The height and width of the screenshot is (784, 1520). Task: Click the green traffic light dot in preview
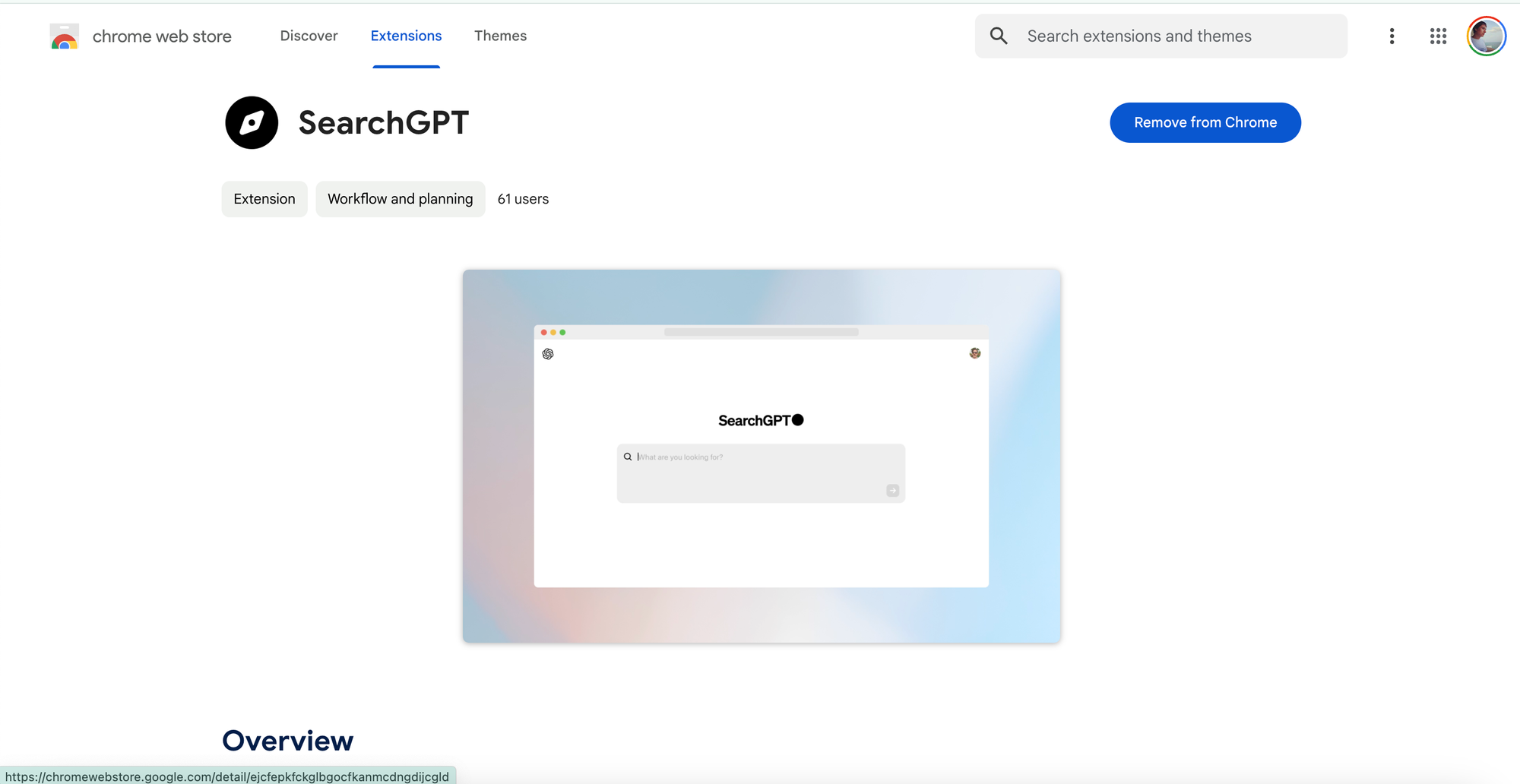[562, 332]
